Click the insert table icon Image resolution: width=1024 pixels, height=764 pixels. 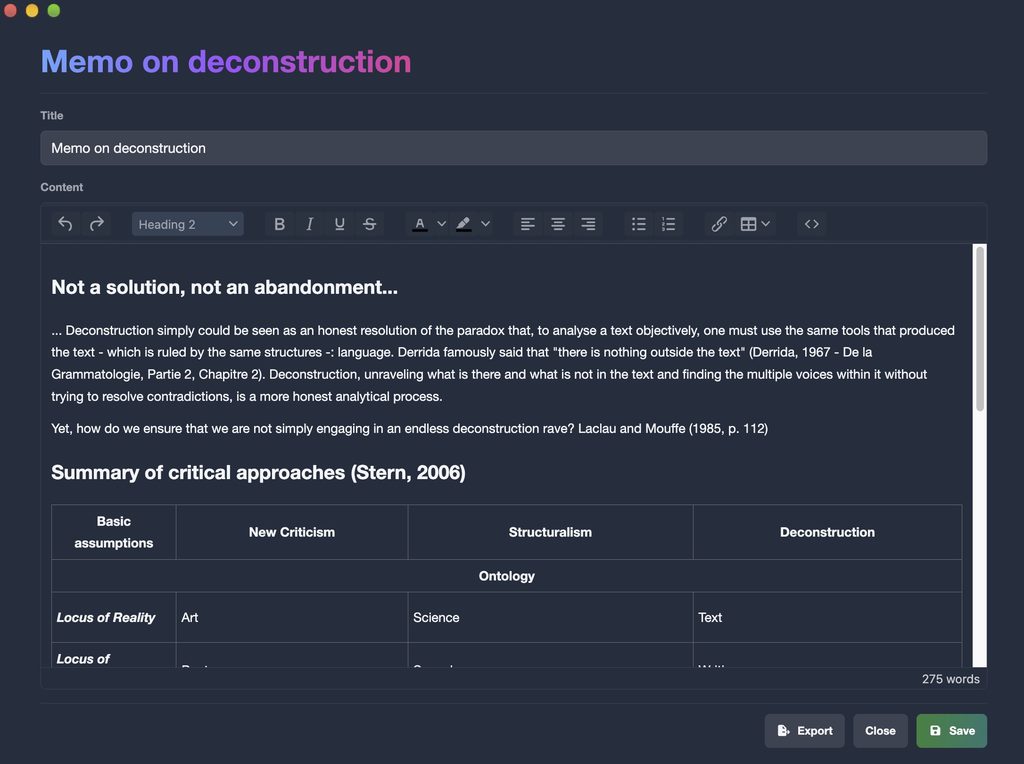pos(748,224)
